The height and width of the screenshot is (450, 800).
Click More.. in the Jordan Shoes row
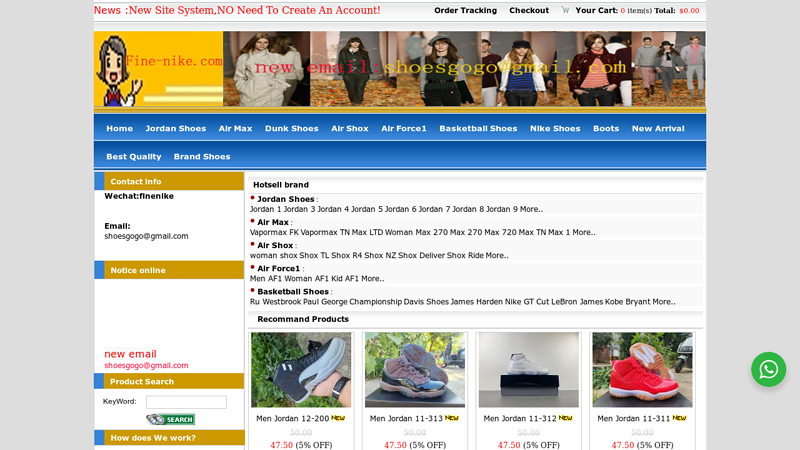point(531,209)
